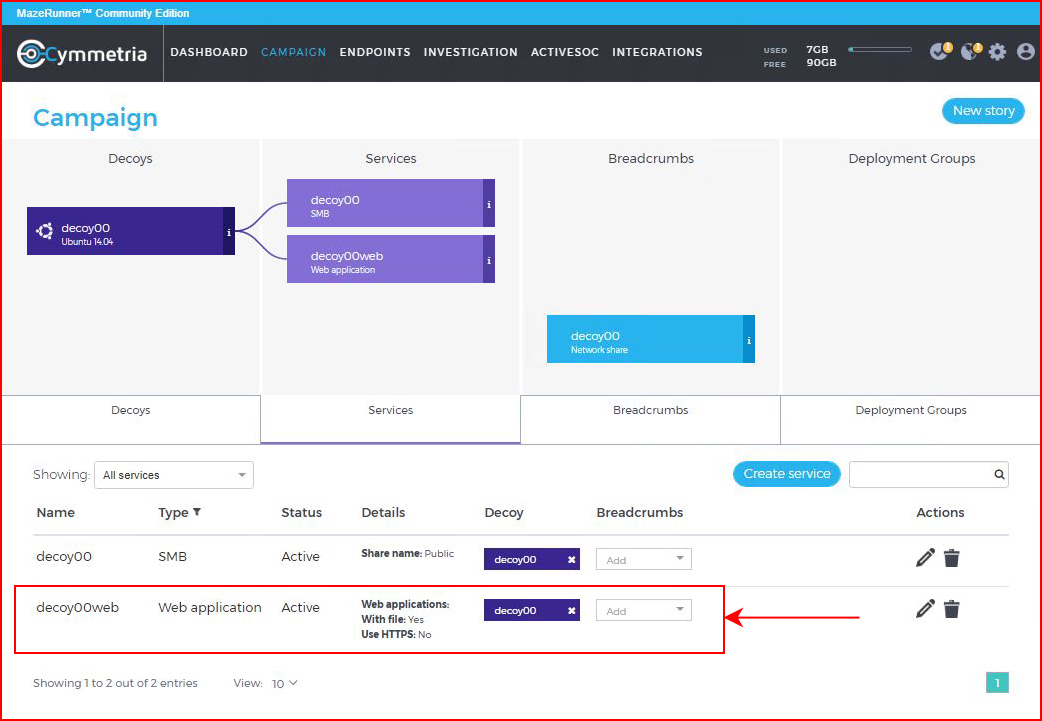The width and height of the screenshot is (1042, 721).
Task: Open the Investigation menu
Action: pyautogui.click(x=470, y=52)
